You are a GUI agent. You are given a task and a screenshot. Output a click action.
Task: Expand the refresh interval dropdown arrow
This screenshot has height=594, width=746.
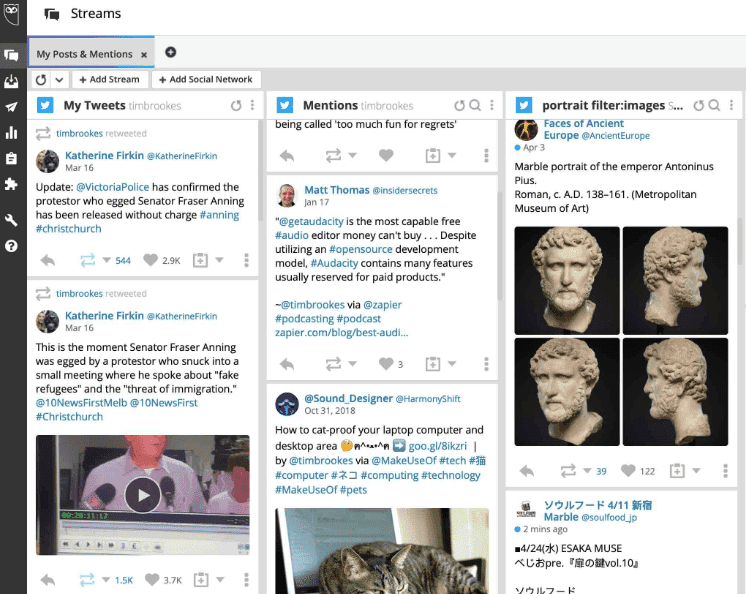coord(60,80)
